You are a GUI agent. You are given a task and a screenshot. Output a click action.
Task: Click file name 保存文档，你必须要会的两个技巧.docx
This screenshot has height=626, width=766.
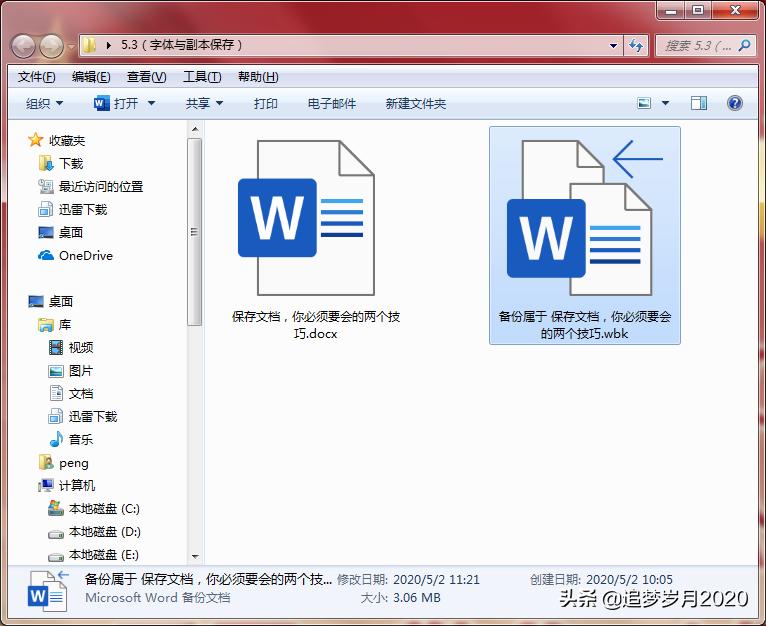point(316,325)
